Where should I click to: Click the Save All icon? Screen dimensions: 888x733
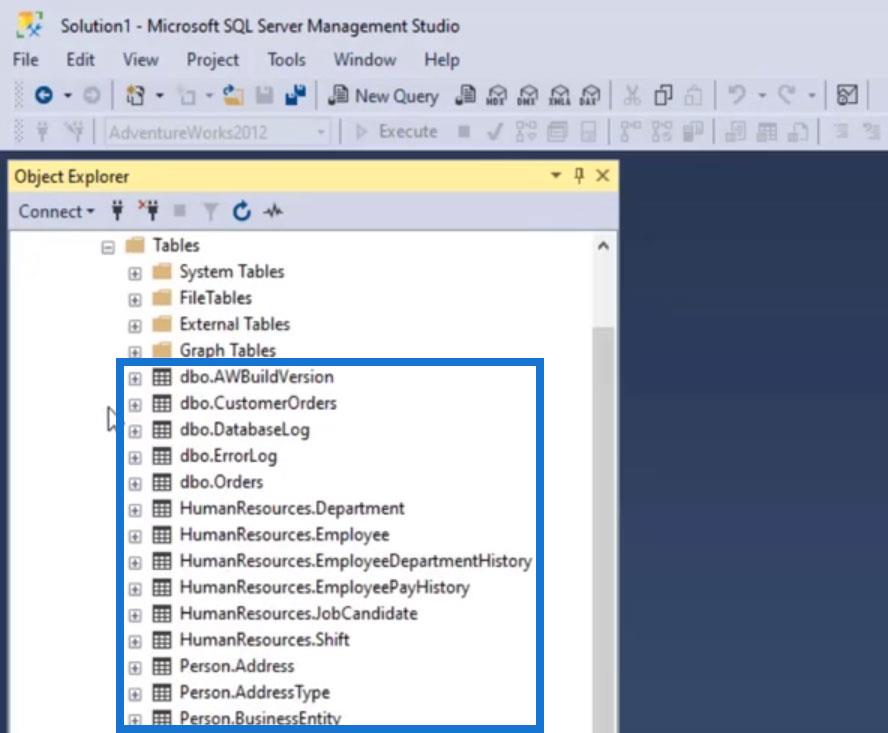[x=295, y=95]
